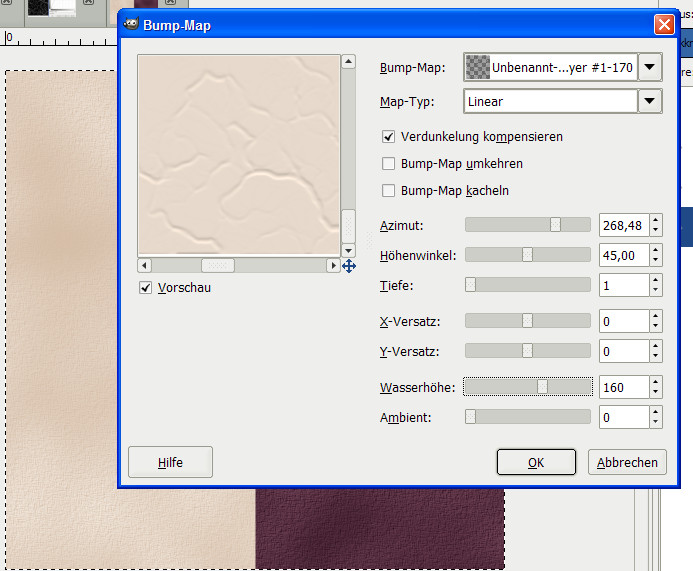Enable Bump-Map umkehren option
Screen dimensions: 693x571
[389, 163]
